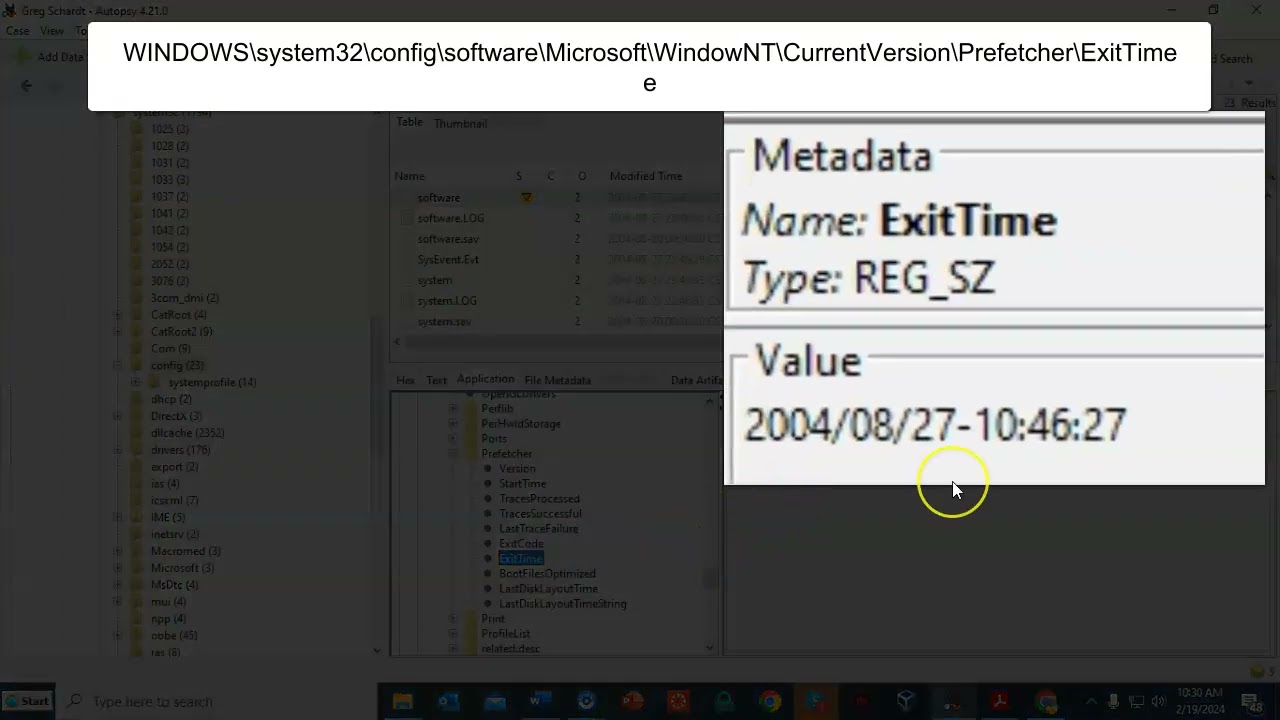Open the Macromed (3) folder
The height and width of the screenshot is (720, 1280).
[185, 551]
